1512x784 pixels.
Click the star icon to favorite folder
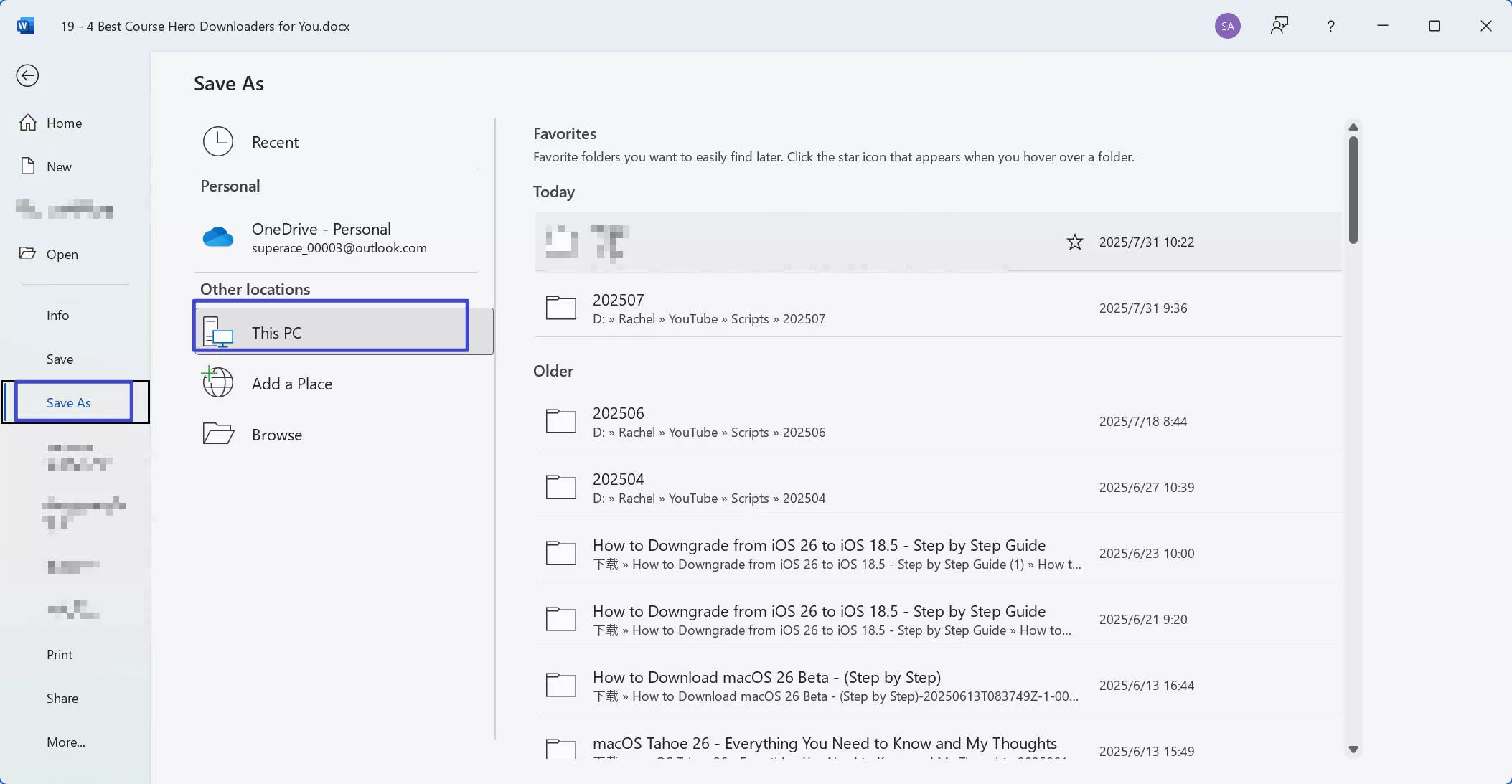click(1074, 242)
